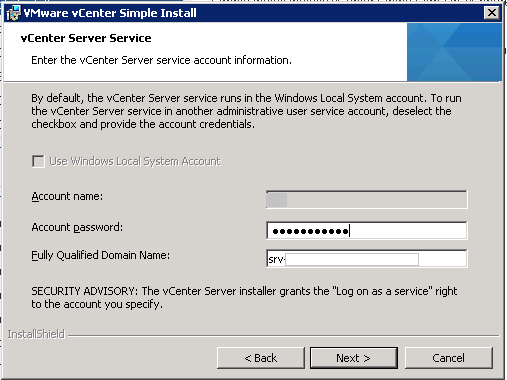Cancel the vCenter installation
This screenshot has height=380, width=507.
pyautogui.click(x=449, y=358)
